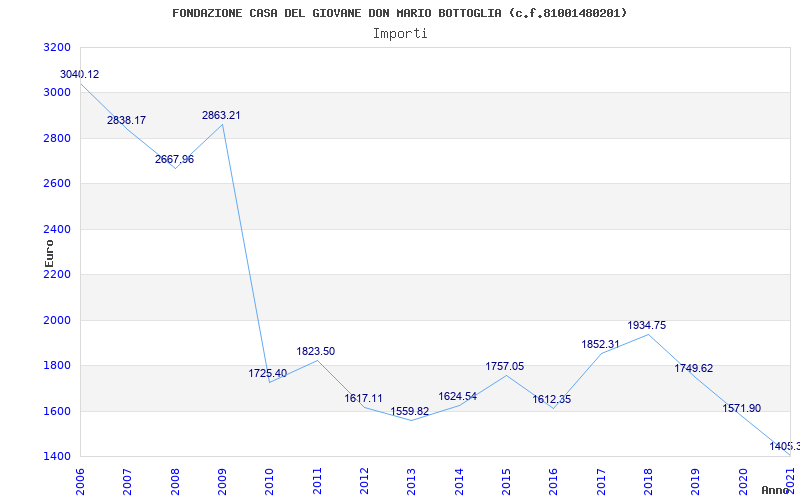This screenshot has width=800, height=500.
Task: Click the Importi subtitle
Action: (400, 34)
